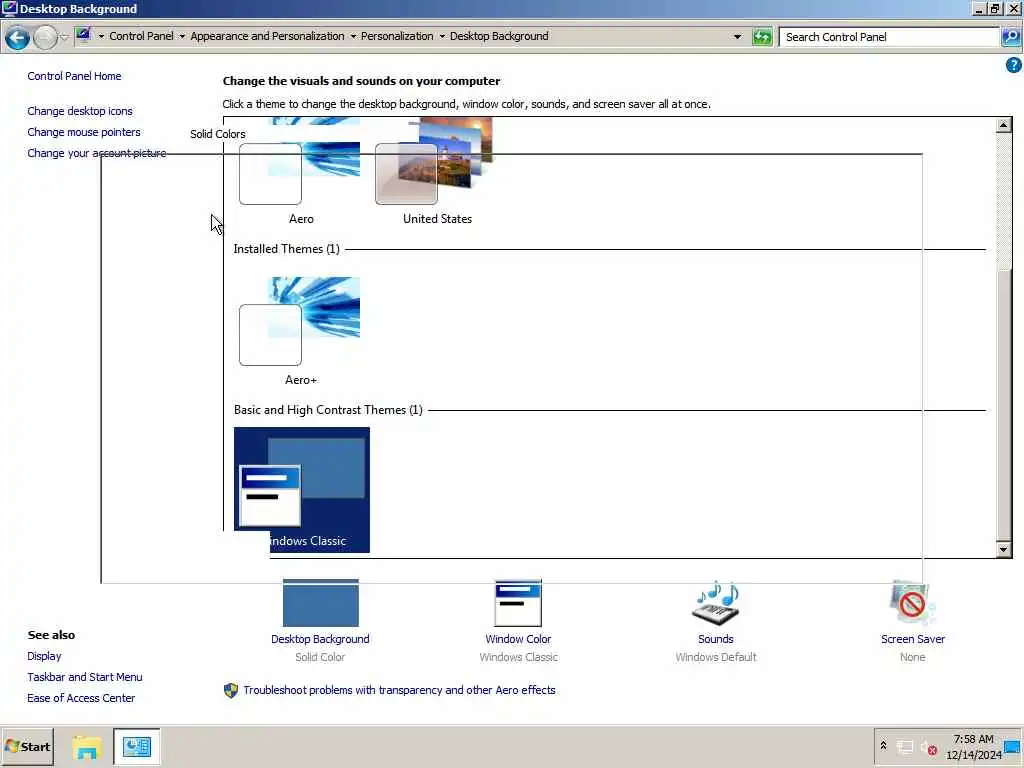Click the Desktop Background solid color icon
The width and height of the screenshot is (1024, 768).
tap(321, 603)
